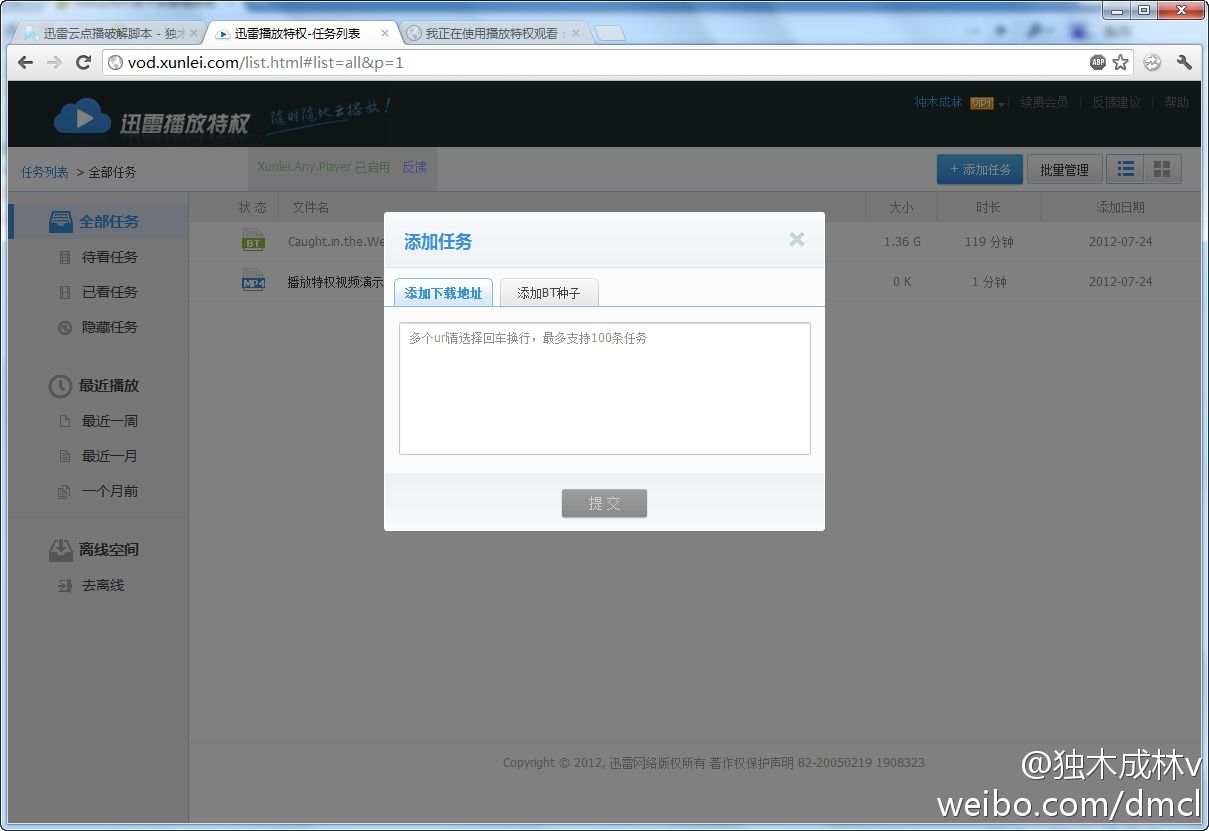Select the 添加下载地址 tab
The height and width of the screenshot is (831, 1209).
tap(443, 293)
